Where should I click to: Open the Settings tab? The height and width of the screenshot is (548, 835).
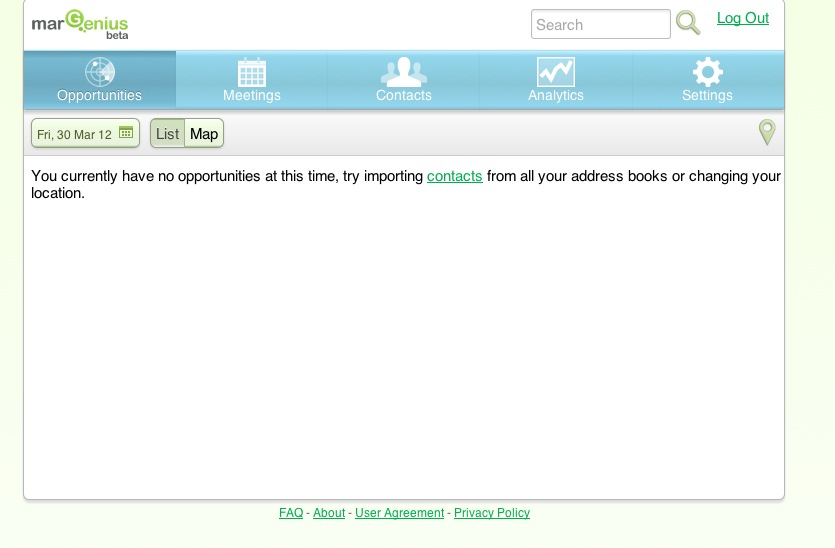(708, 80)
